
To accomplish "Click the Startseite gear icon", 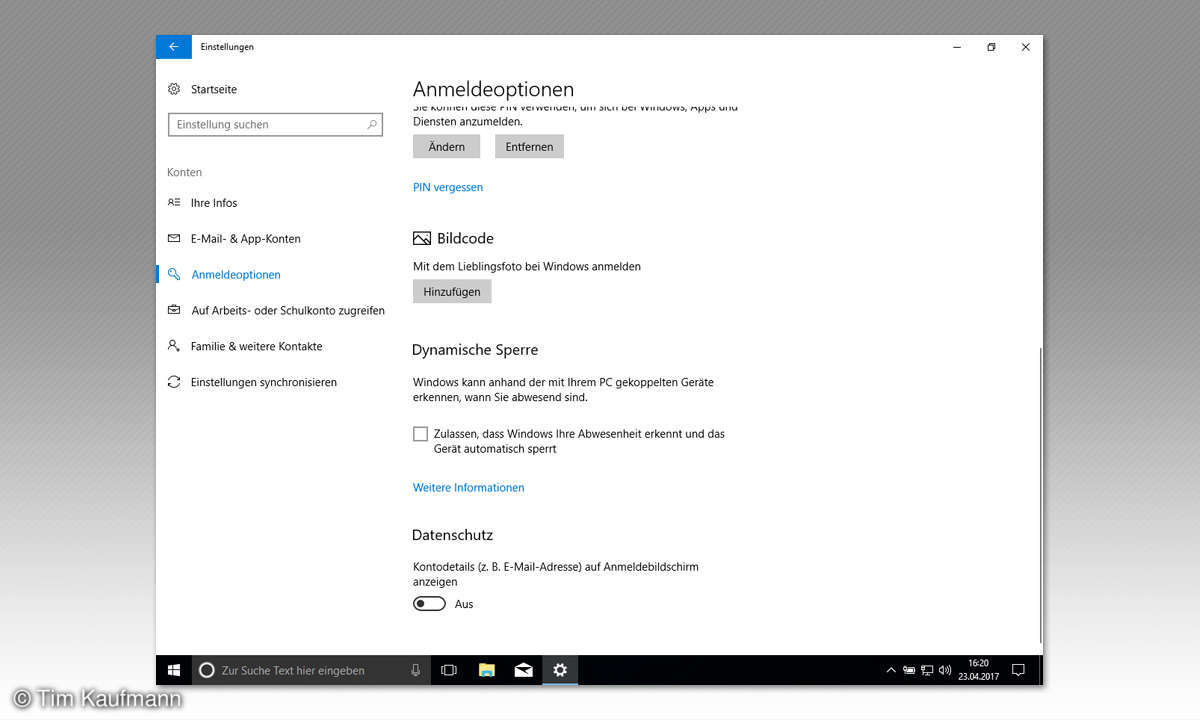I will [x=174, y=89].
